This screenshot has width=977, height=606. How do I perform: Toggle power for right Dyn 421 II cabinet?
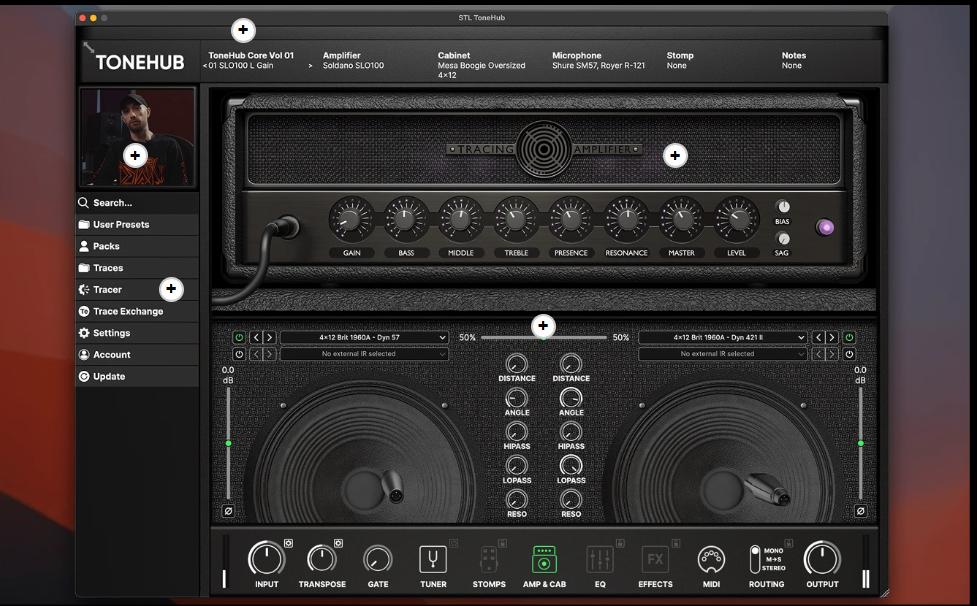coord(849,338)
